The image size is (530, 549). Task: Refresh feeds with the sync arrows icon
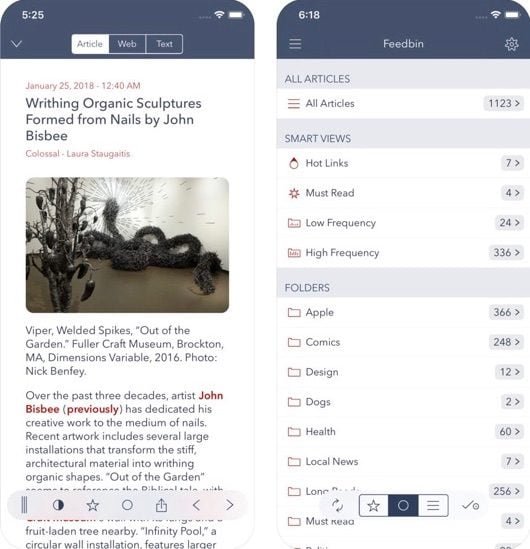tap(337, 505)
